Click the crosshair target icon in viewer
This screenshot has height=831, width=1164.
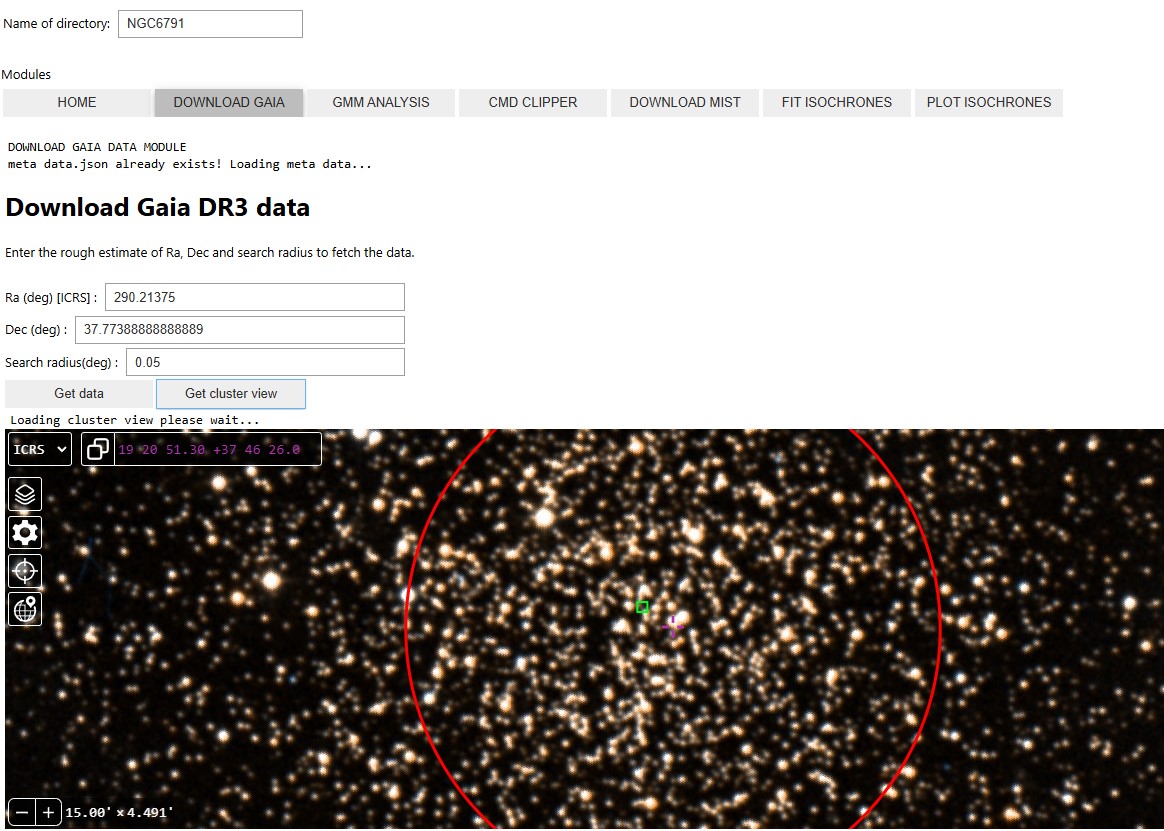pos(25,571)
